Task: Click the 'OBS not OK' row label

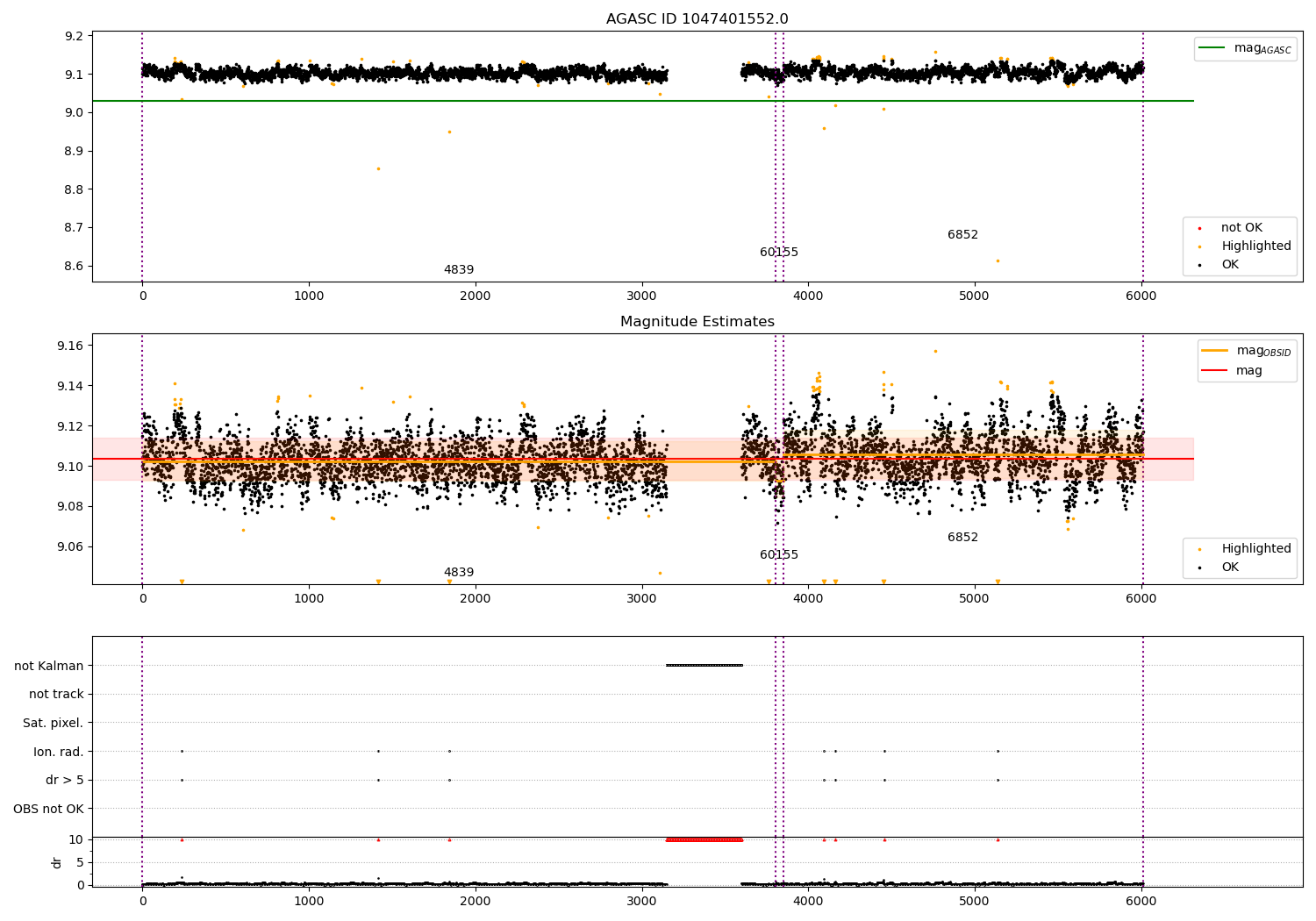Action: click(49, 809)
